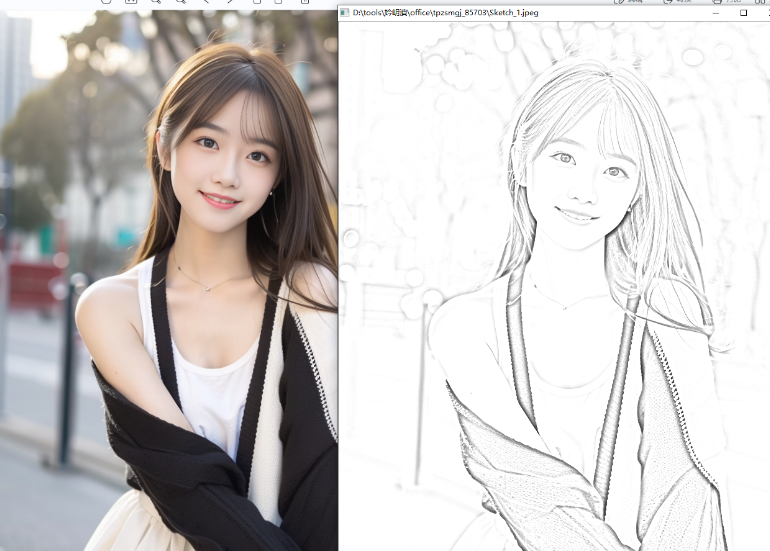
Task: Minimize the Sketch_1.jpeg window
Action: 716,13
